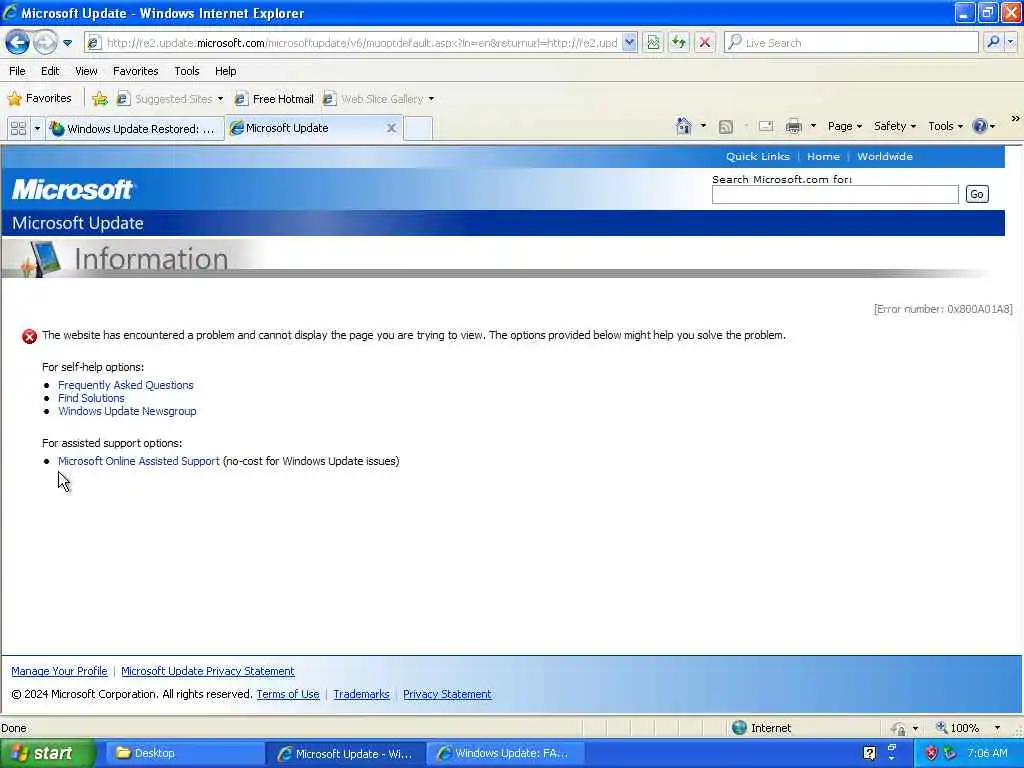Switch to the Windows Update Restored tab
1024x768 pixels.
coord(136,129)
